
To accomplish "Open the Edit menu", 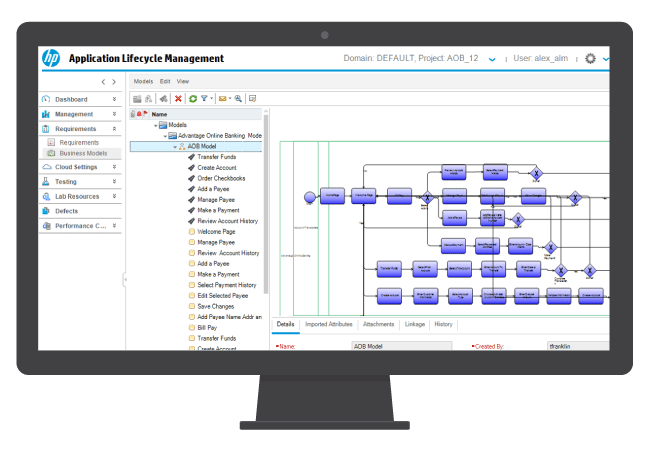I will [x=165, y=81].
